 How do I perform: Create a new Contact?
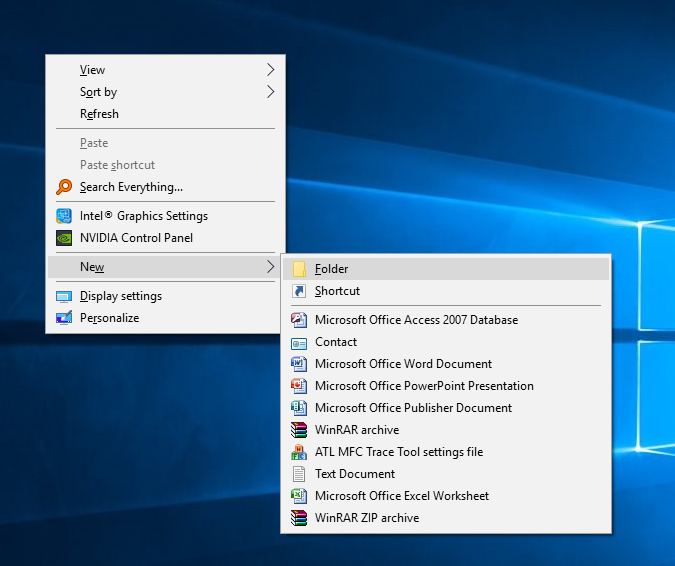[x=335, y=342]
